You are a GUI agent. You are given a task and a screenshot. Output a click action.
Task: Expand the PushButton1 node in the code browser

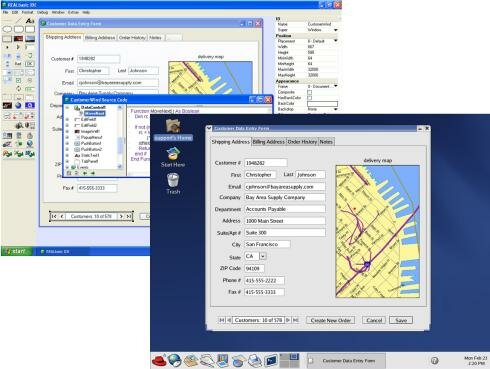coord(67,143)
